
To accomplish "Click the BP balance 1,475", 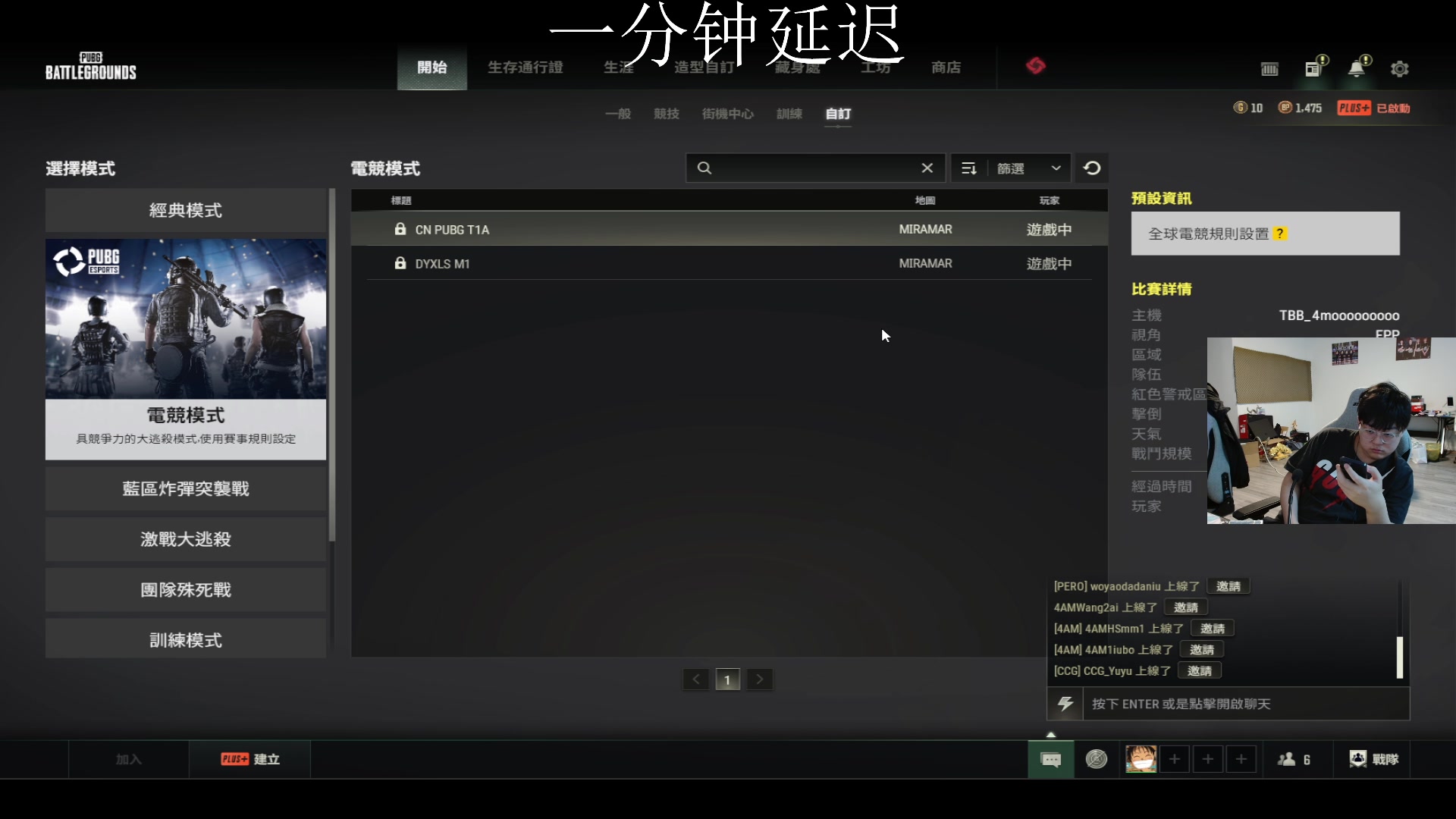I will [1301, 108].
